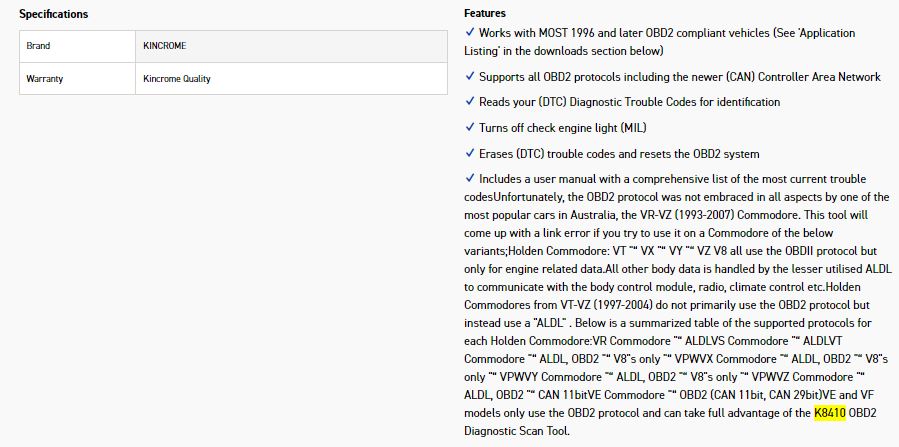899x447 pixels.
Task: Click the checkmark beside "Turns off check engine light"
Action: pos(470,128)
